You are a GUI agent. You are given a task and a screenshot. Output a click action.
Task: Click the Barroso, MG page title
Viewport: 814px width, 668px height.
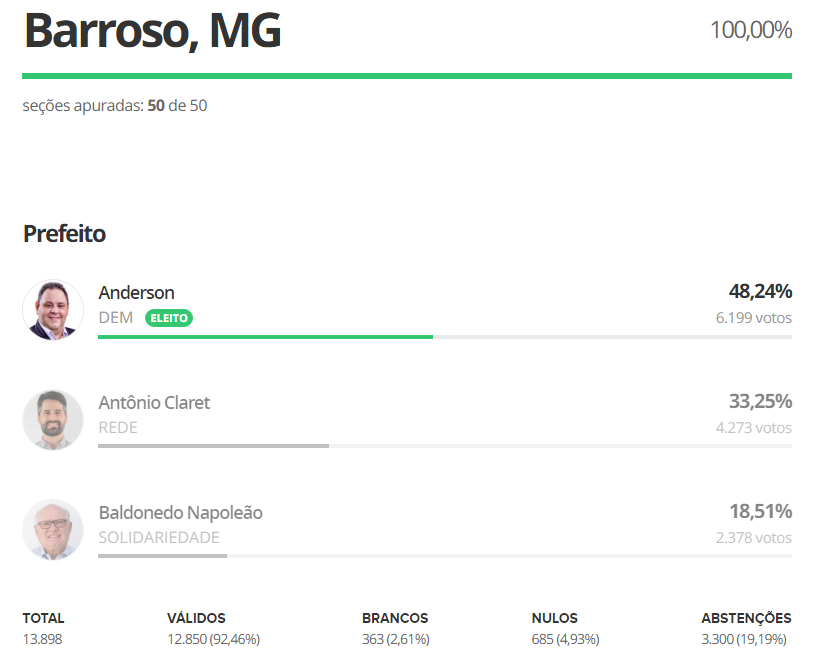point(152,31)
